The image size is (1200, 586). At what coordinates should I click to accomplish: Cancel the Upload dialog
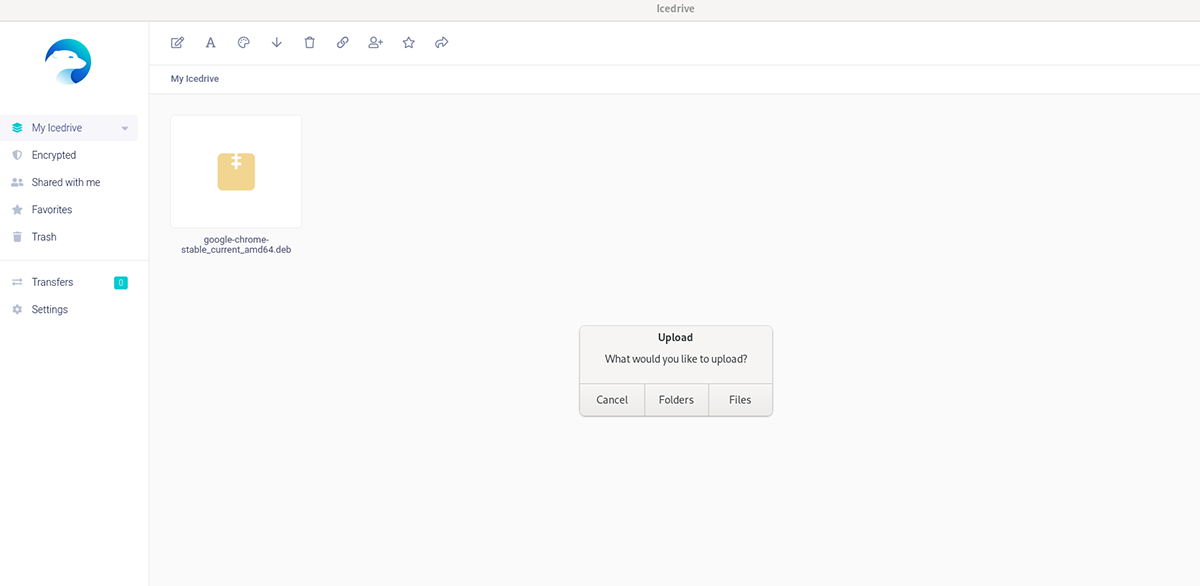[612, 399]
